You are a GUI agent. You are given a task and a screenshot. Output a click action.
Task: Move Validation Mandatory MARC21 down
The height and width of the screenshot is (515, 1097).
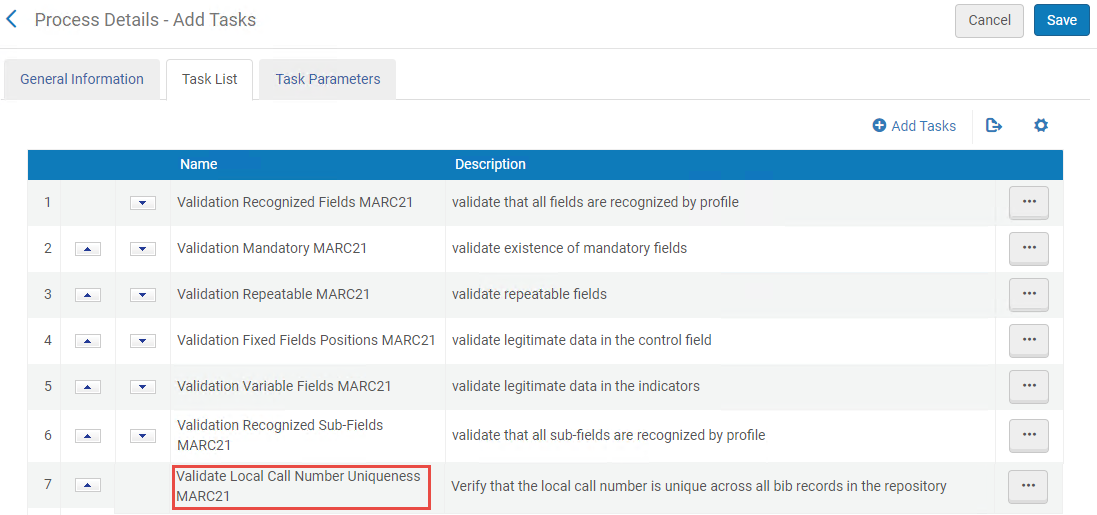pos(143,248)
